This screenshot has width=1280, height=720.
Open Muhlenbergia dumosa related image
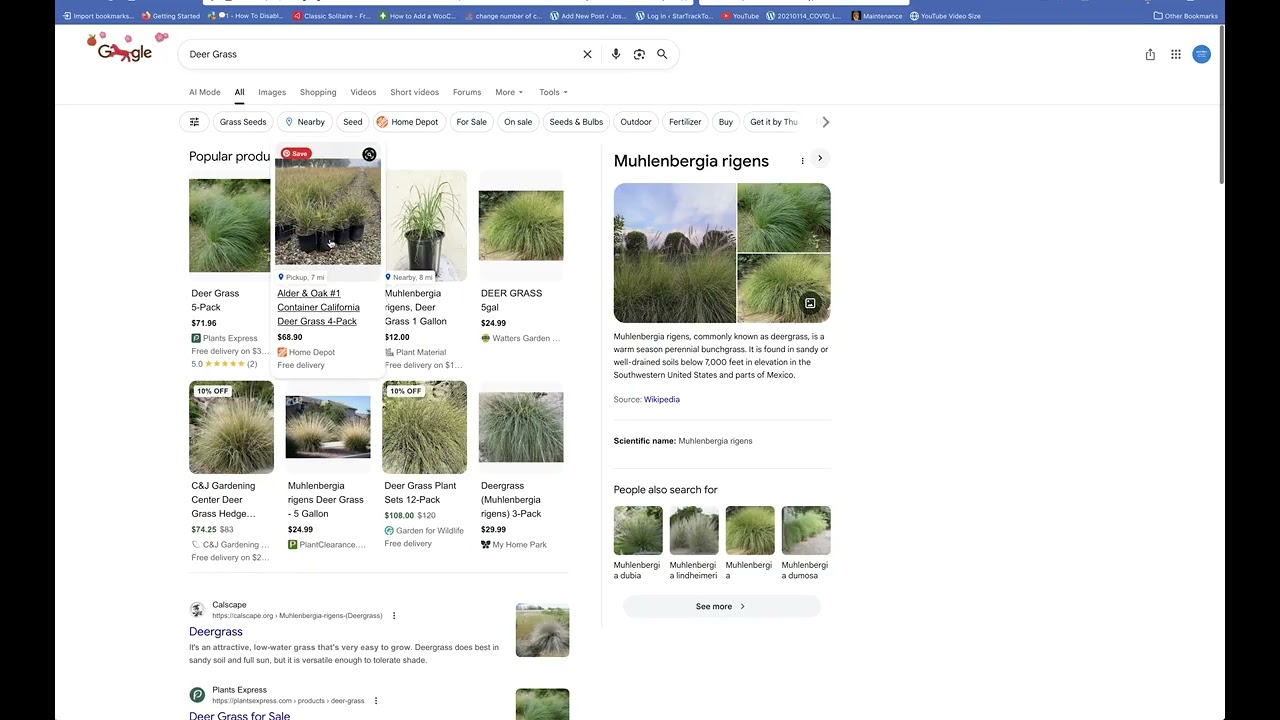(806, 530)
